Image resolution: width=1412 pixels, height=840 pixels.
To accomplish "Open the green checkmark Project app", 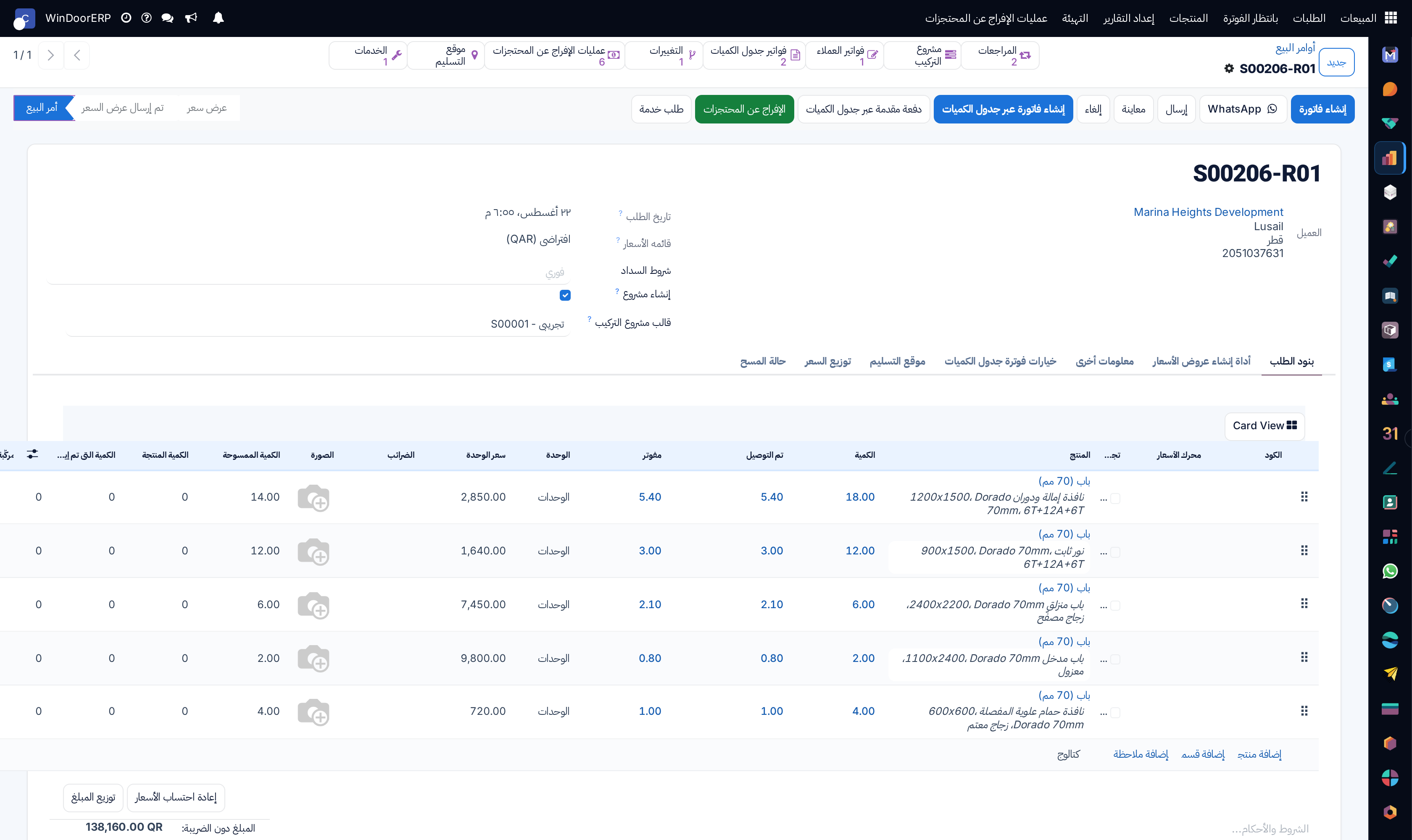I will coord(1390,262).
